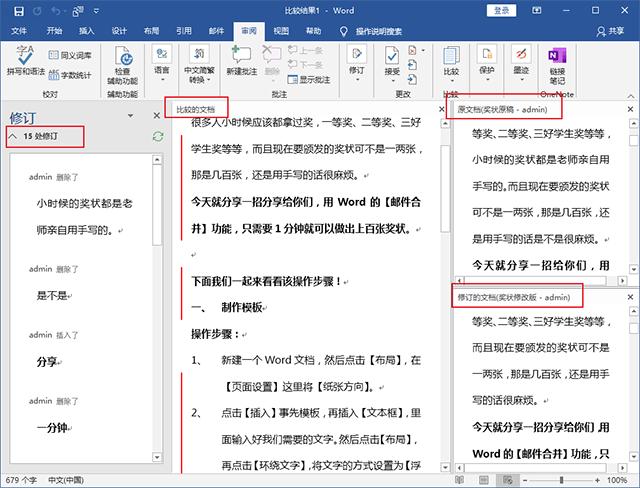The image size is (640, 488).
Task: Click the reject change icon
Action: (413, 50)
